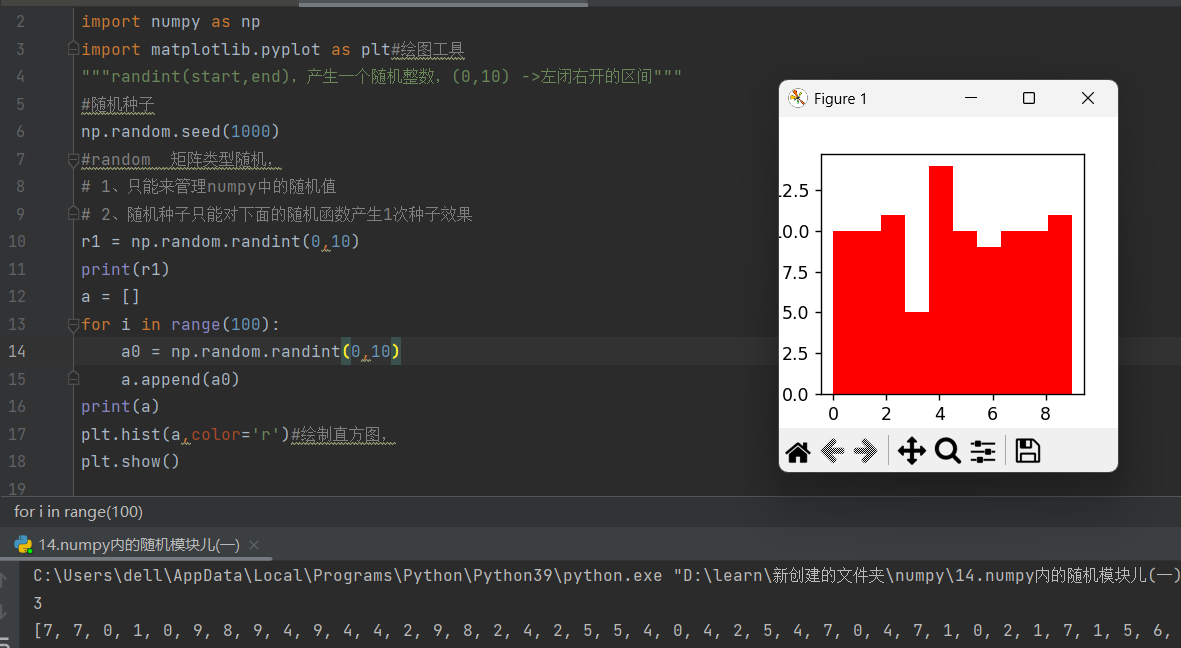Click the r1 = np.random.randint line
The width and height of the screenshot is (1181, 648).
[221, 242]
